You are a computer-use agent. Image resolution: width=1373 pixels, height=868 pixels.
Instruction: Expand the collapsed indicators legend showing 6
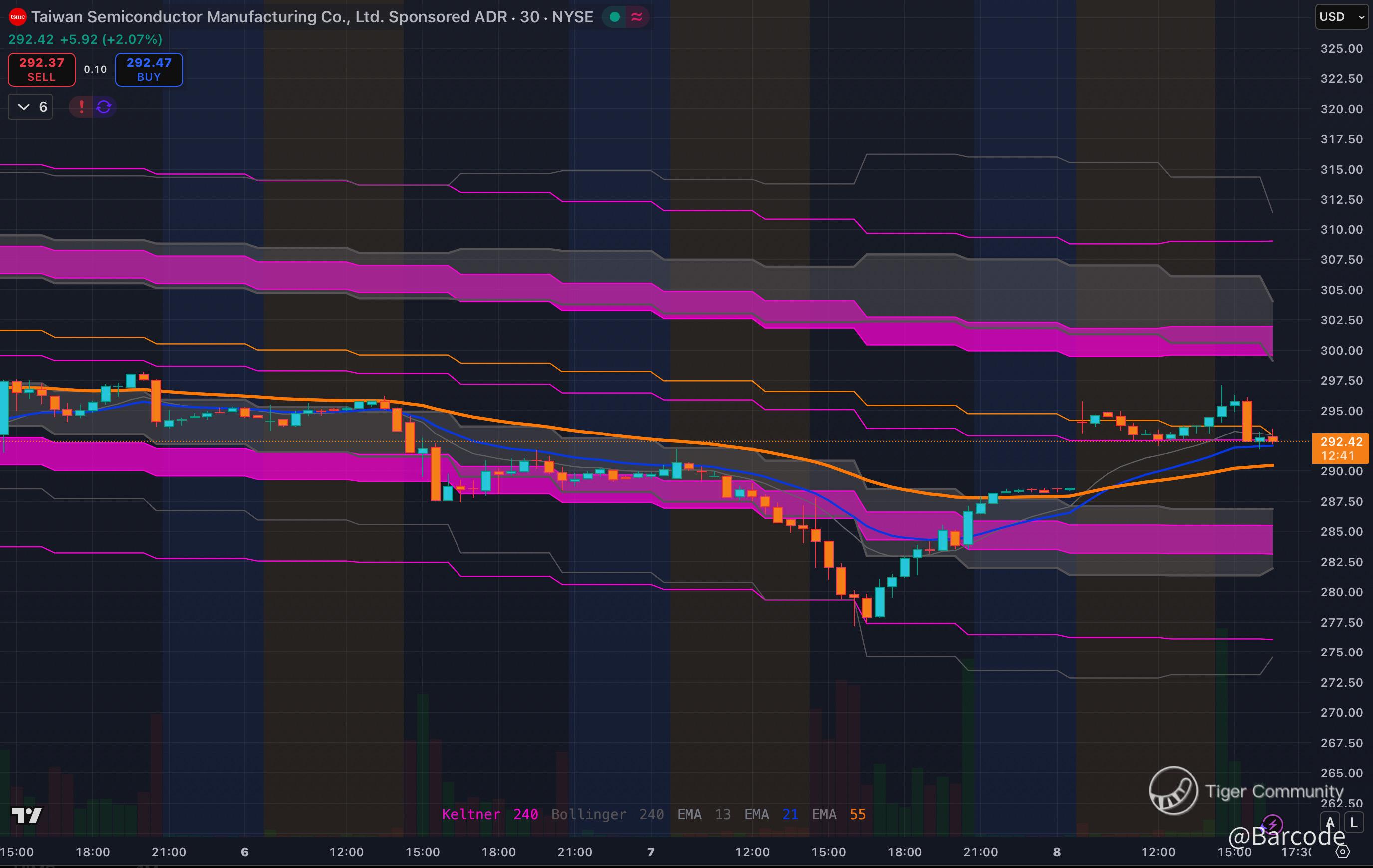click(31, 107)
